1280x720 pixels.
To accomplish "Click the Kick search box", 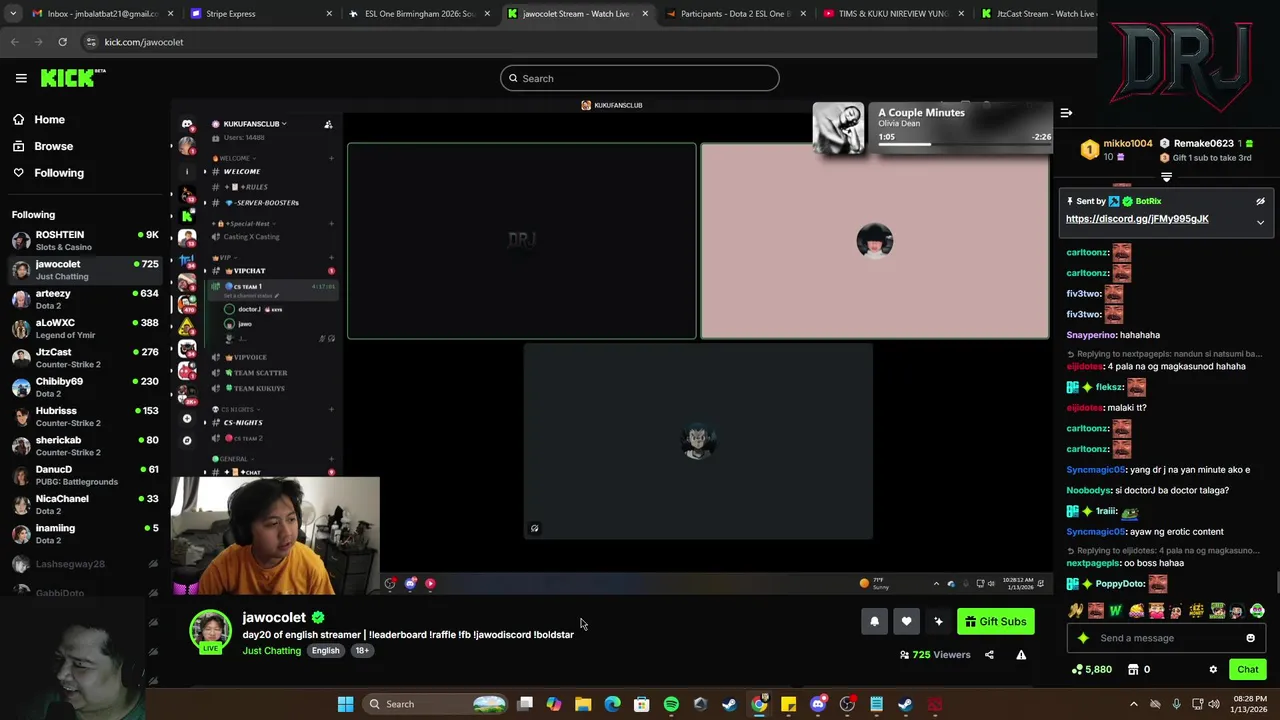I will click(x=640, y=78).
